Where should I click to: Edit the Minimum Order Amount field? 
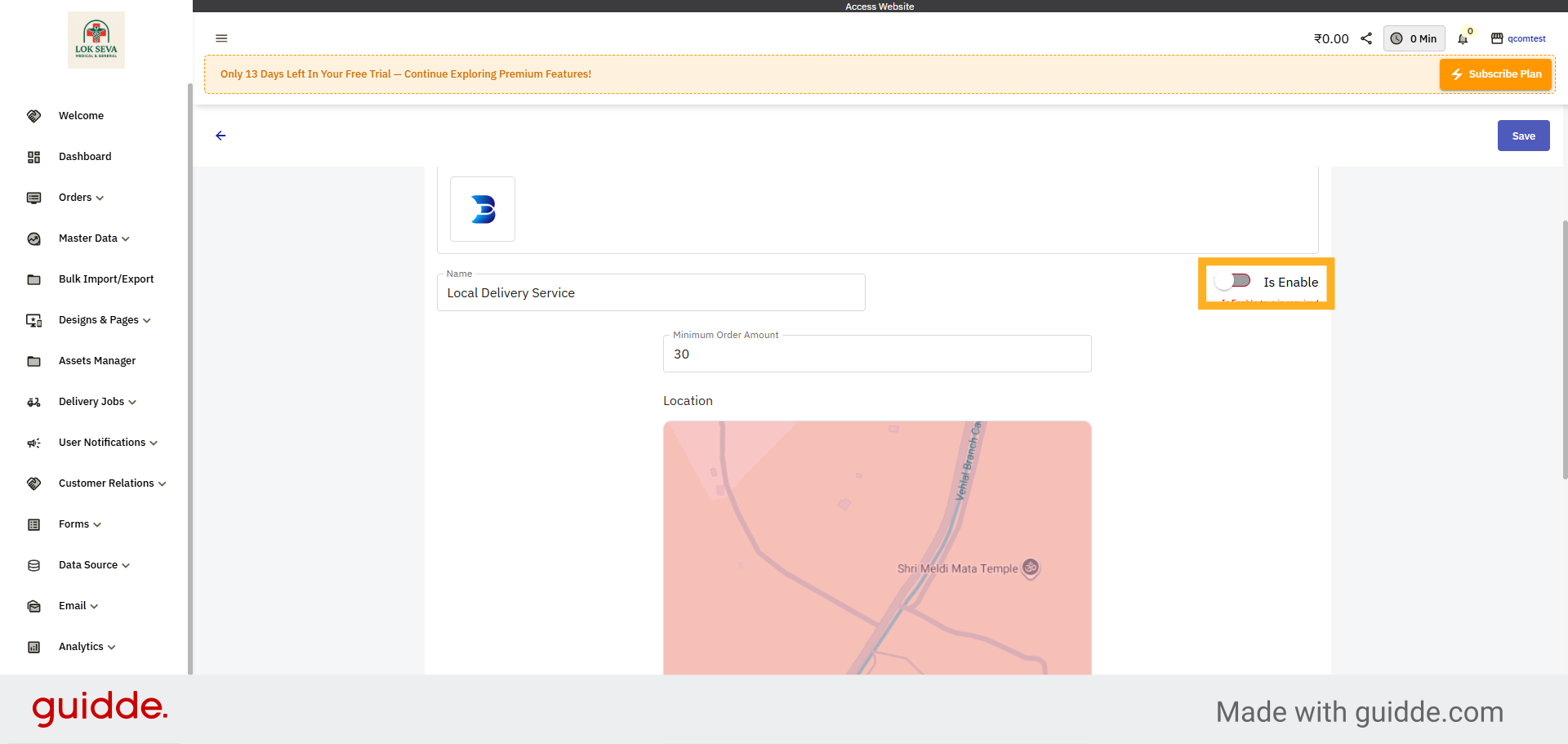[x=877, y=354]
